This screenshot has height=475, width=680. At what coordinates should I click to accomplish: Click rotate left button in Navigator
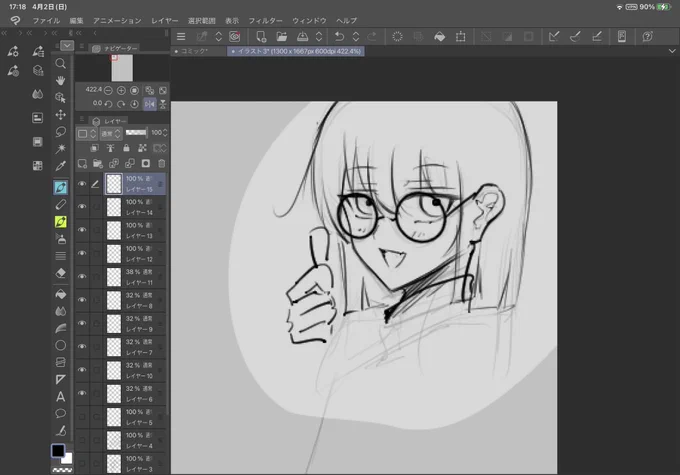(108, 104)
